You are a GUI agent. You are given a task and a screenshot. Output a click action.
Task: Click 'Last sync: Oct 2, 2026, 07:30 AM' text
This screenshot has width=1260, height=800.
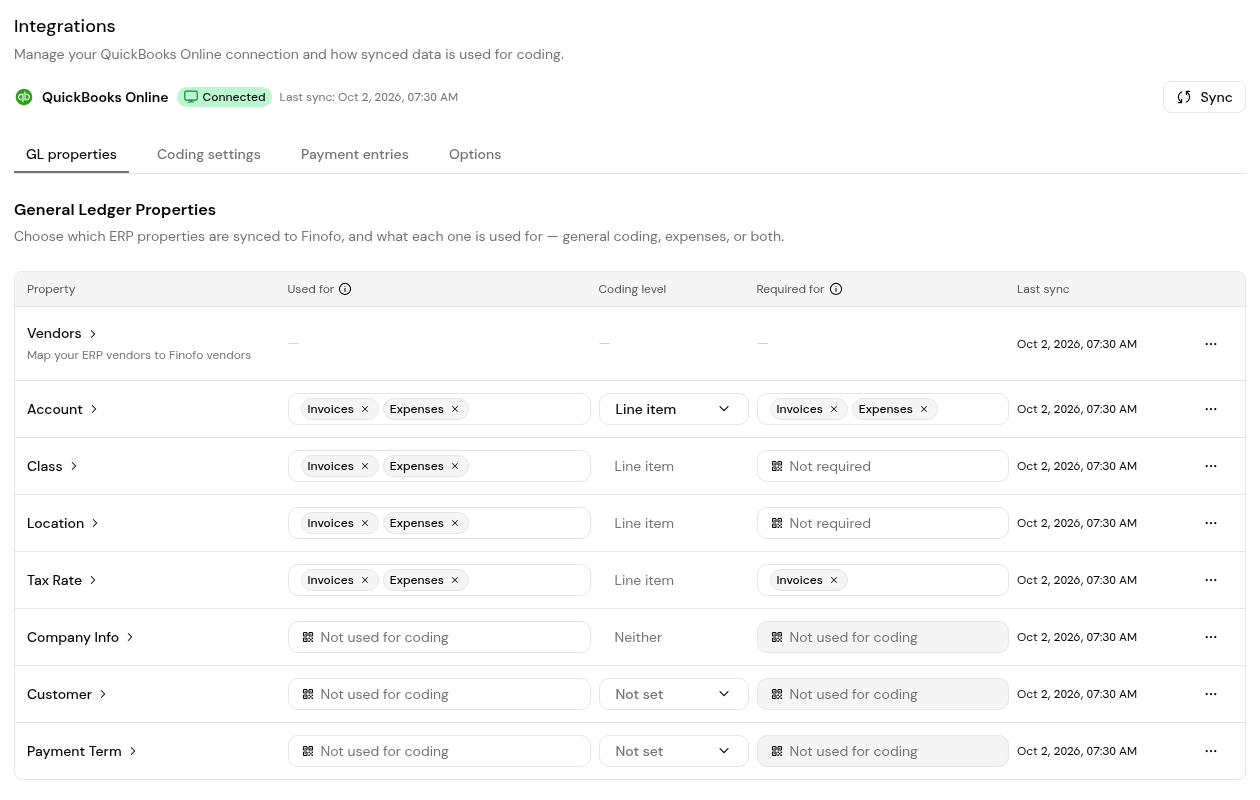(369, 97)
